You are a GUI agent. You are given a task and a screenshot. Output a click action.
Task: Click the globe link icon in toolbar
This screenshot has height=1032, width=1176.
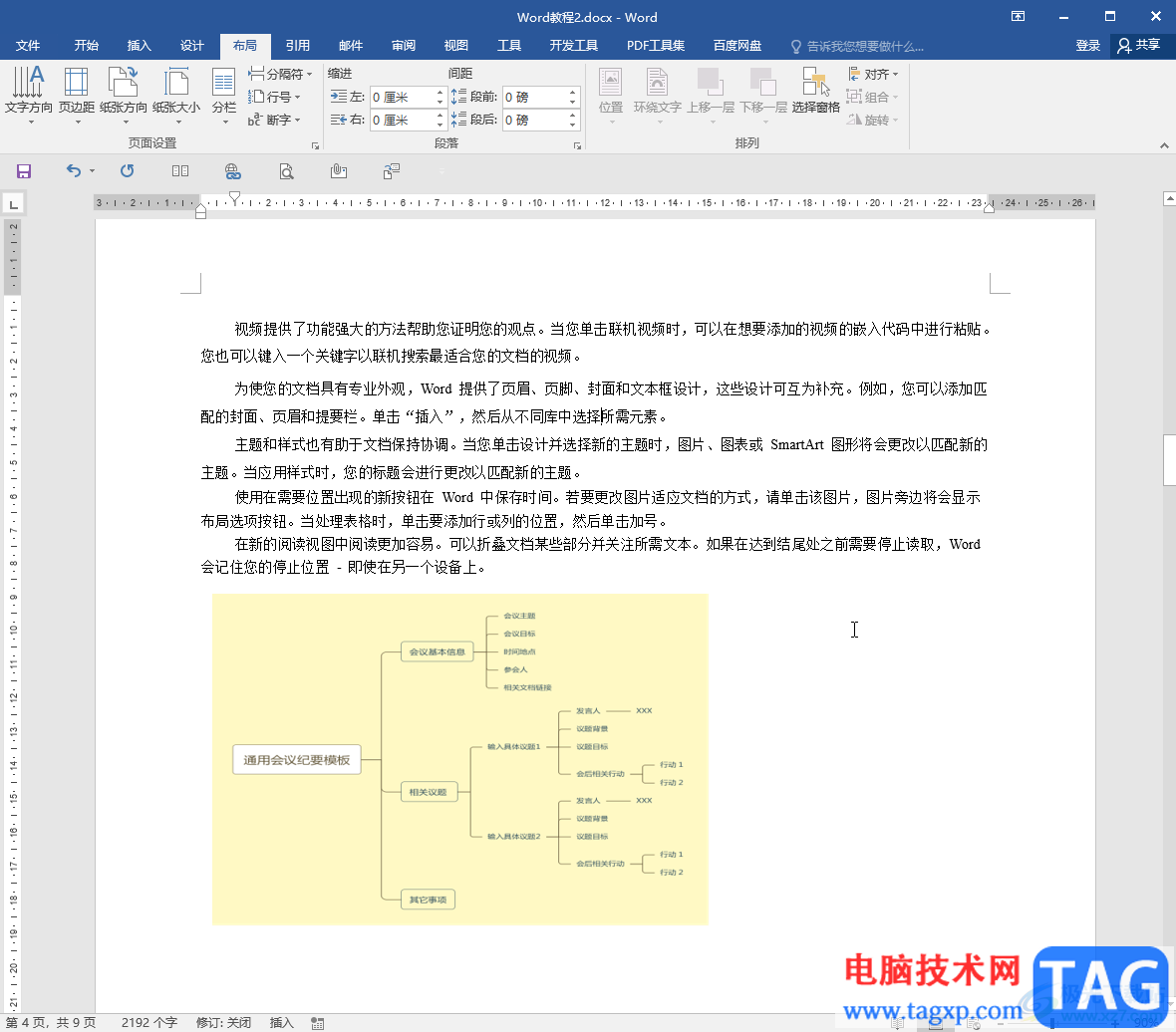[x=233, y=171]
